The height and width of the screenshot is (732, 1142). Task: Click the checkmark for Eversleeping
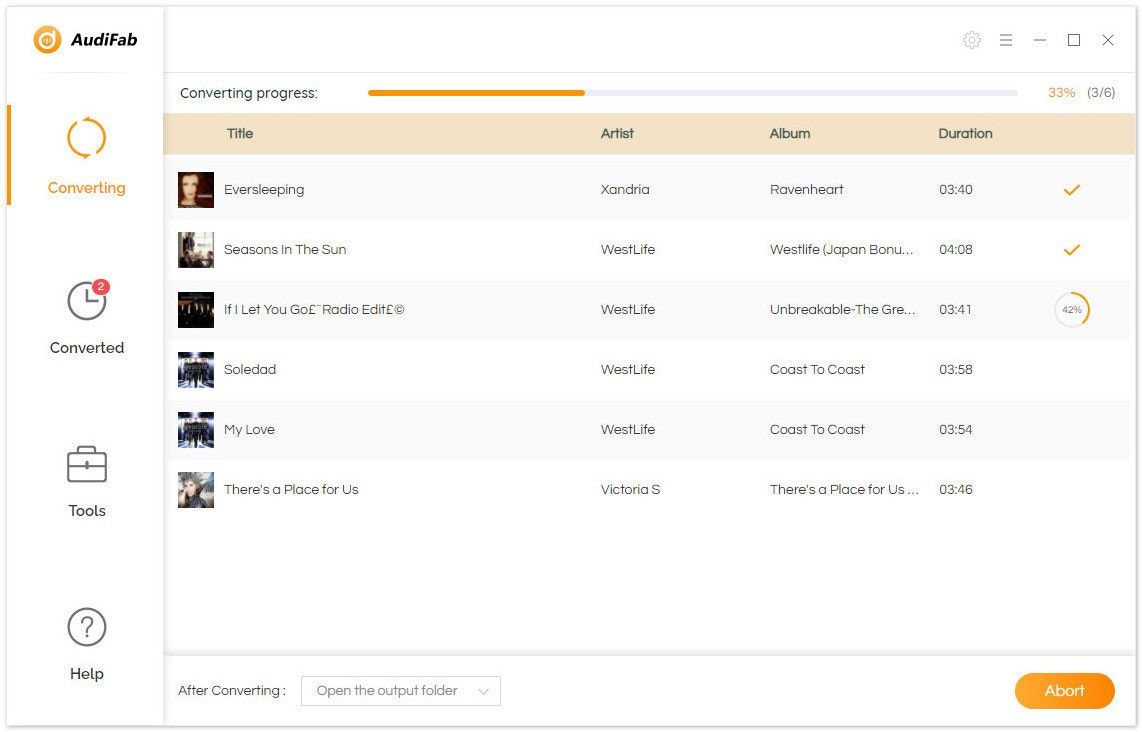pyautogui.click(x=1071, y=190)
